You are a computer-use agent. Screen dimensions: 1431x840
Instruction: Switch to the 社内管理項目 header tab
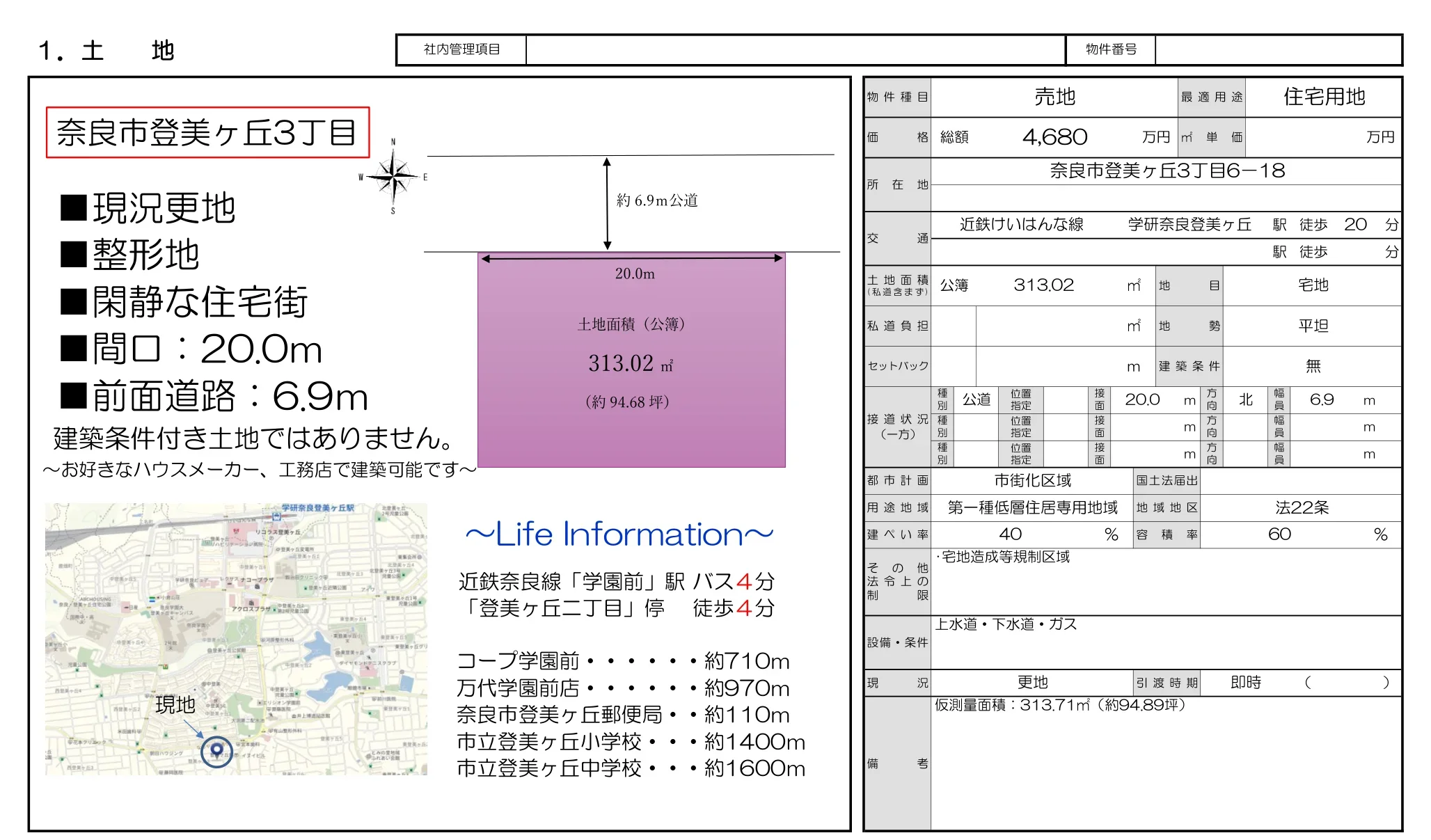[x=461, y=49]
